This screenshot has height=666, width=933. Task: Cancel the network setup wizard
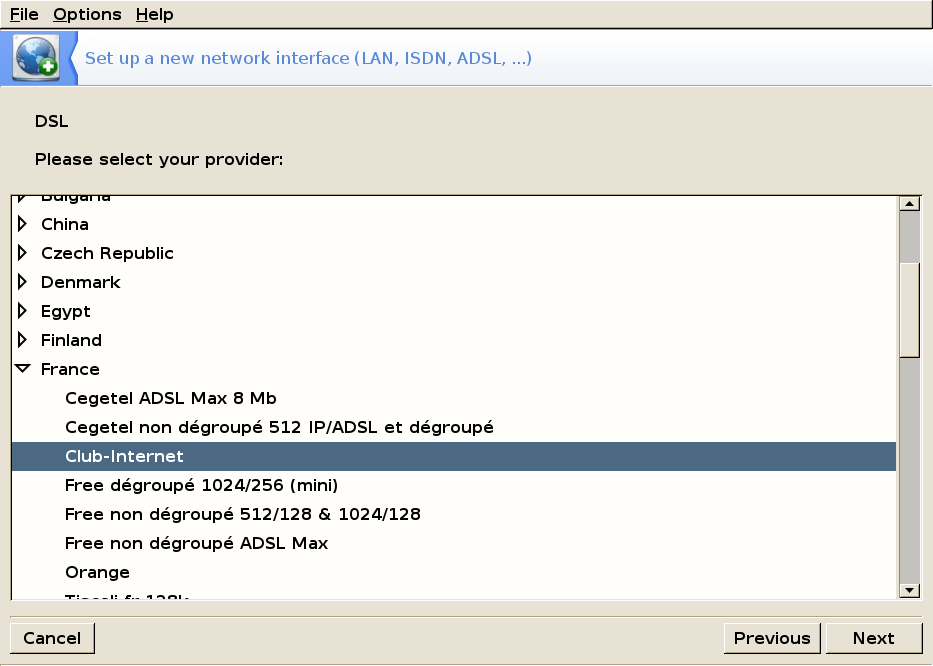click(x=52, y=638)
